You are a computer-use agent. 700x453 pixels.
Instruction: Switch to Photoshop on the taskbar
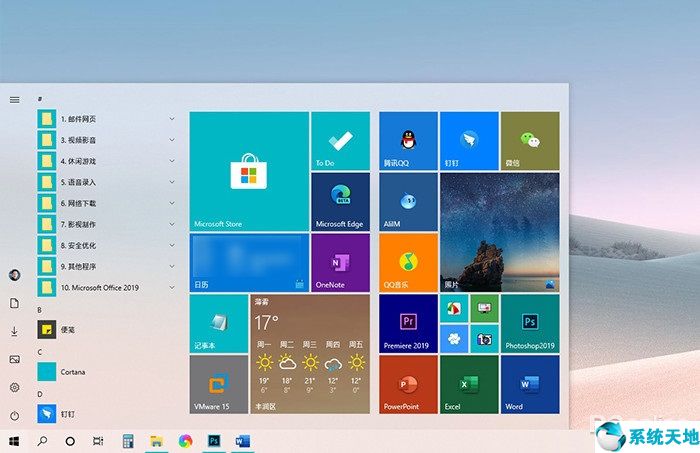[214, 441]
